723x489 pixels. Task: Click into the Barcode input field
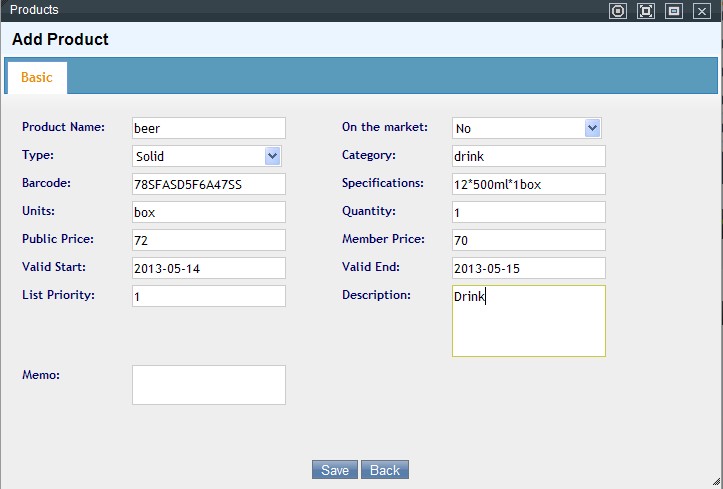coord(208,184)
